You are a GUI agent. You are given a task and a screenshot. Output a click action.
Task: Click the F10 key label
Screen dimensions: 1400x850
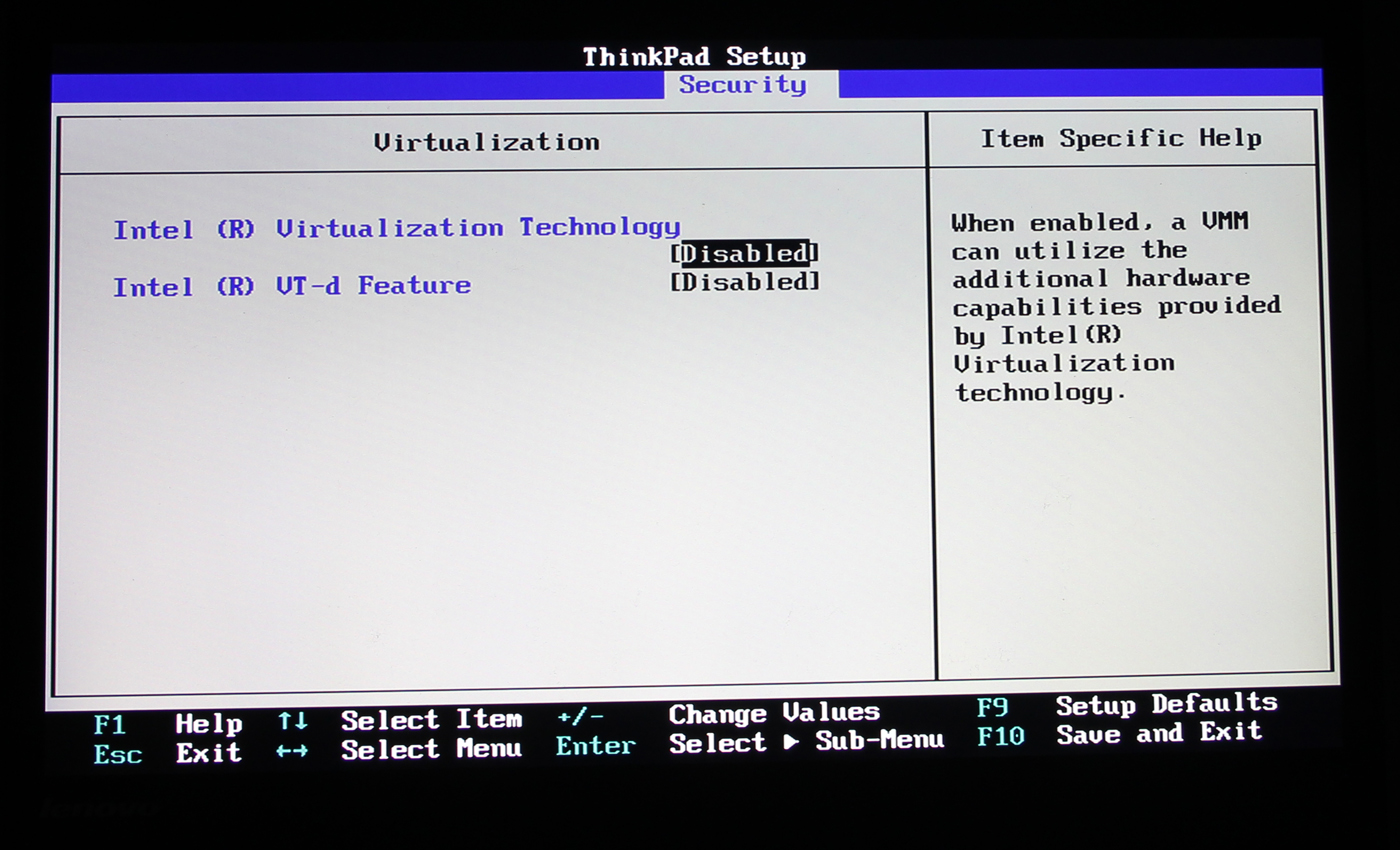1001,737
